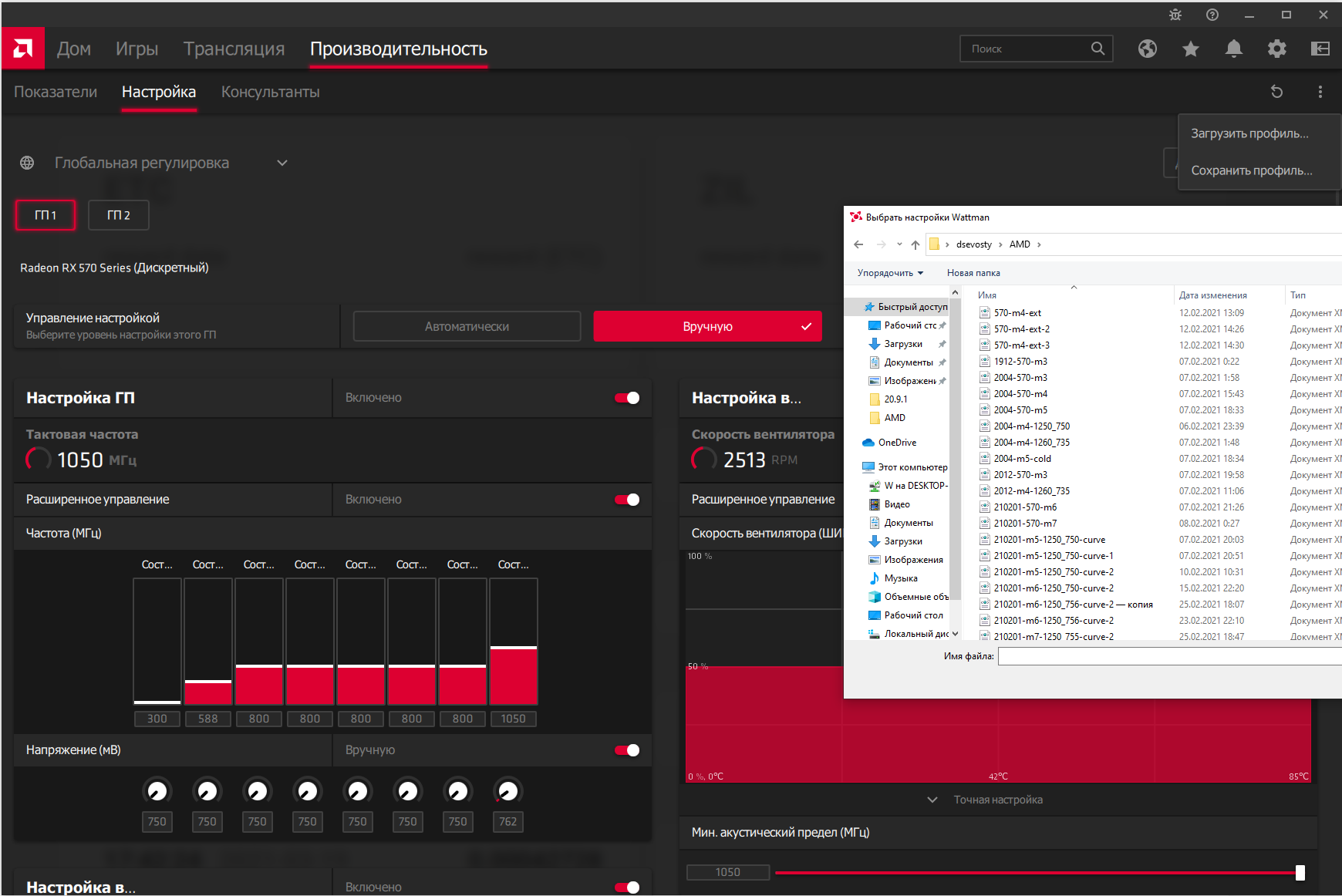This screenshot has width=1342, height=896.
Task: Open the Дом tab
Action: pos(74,49)
